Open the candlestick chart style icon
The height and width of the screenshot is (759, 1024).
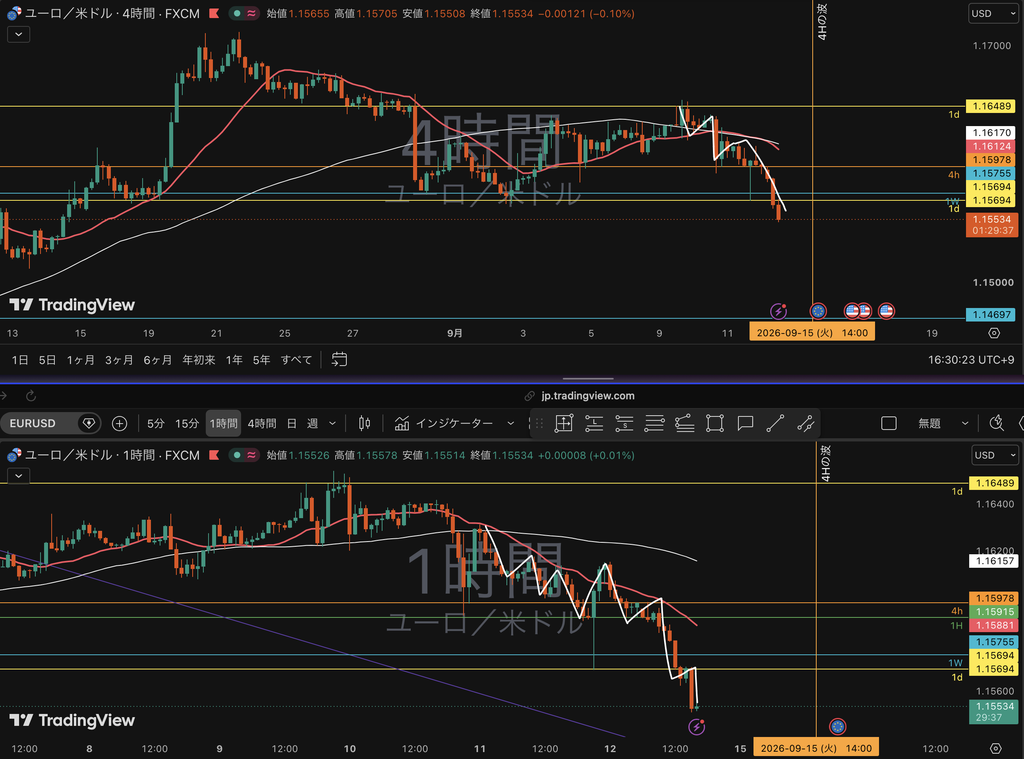point(364,424)
